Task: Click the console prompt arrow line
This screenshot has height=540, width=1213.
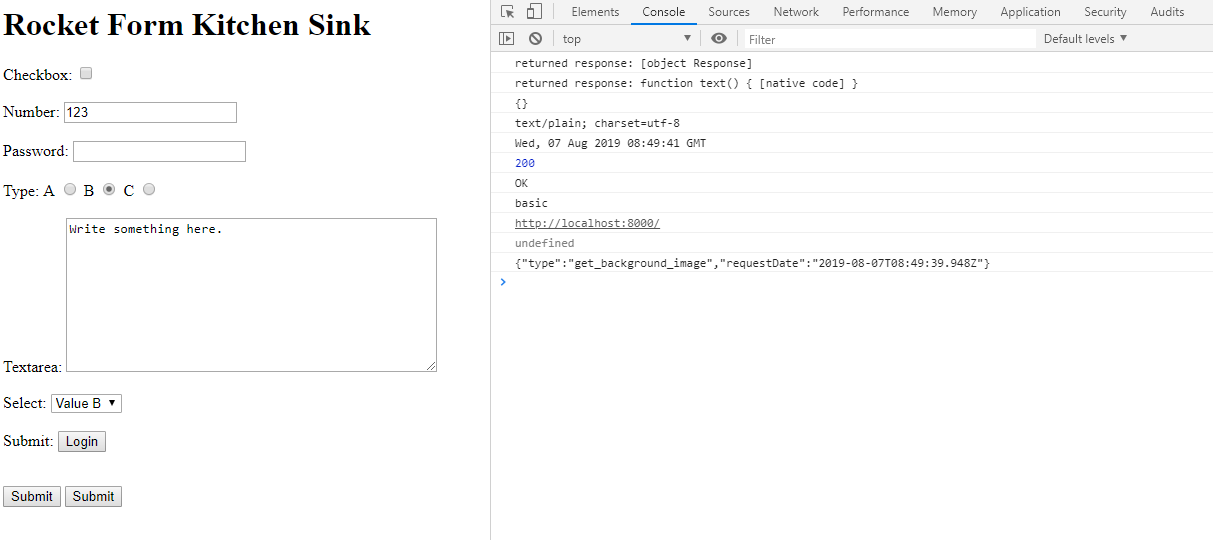Action: point(852,282)
